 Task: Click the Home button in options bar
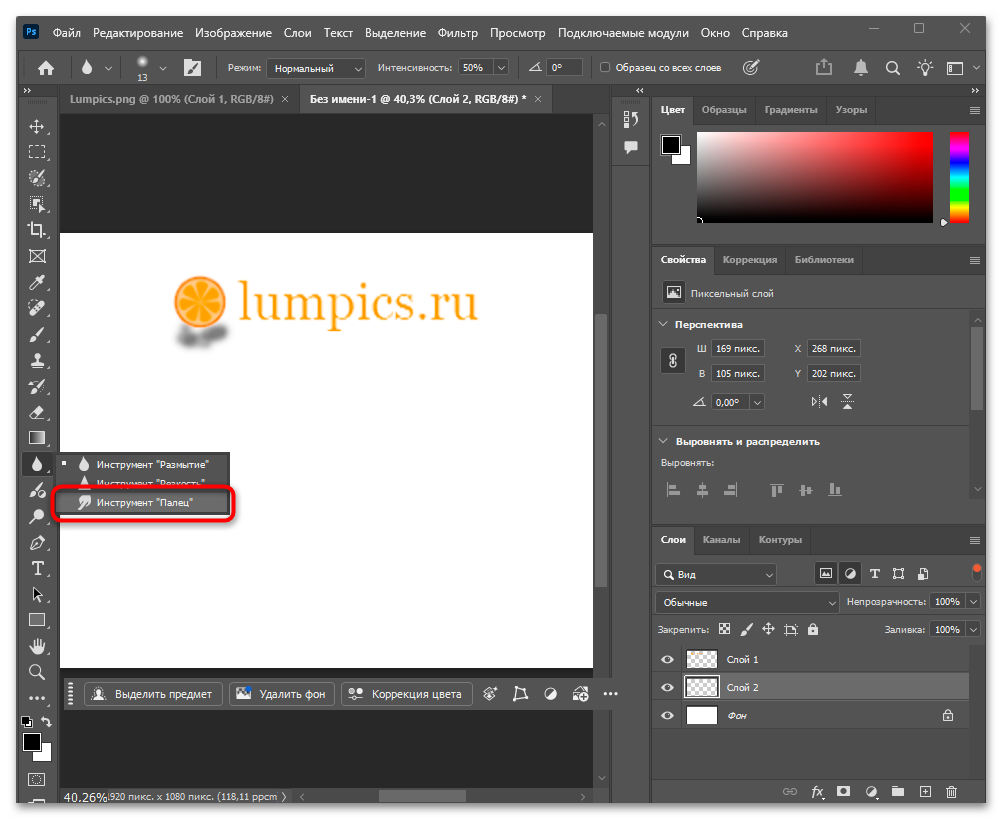pos(46,68)
